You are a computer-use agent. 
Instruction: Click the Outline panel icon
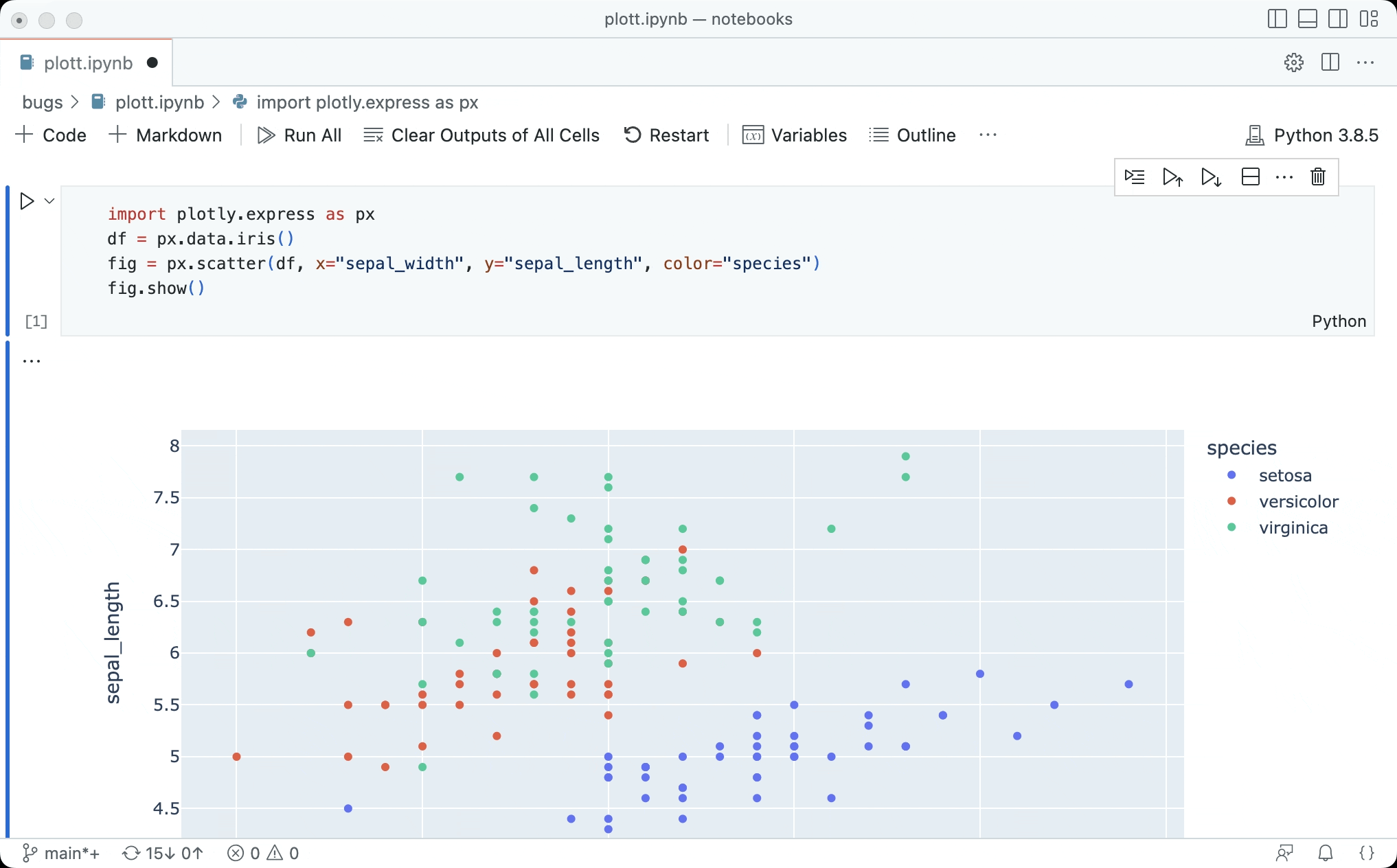pos(878,135)
